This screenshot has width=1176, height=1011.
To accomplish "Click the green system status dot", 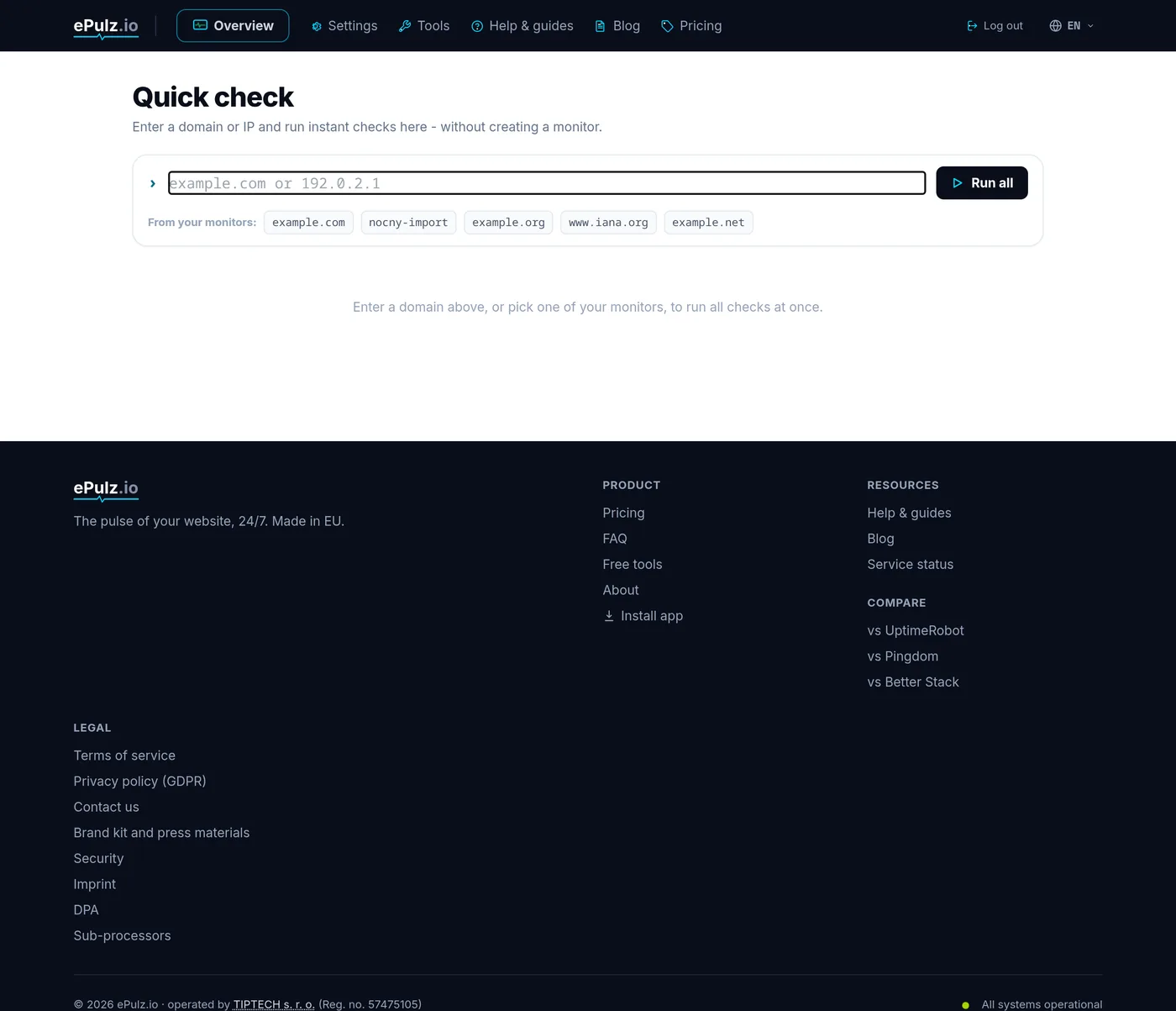I will click(965, 1005).
